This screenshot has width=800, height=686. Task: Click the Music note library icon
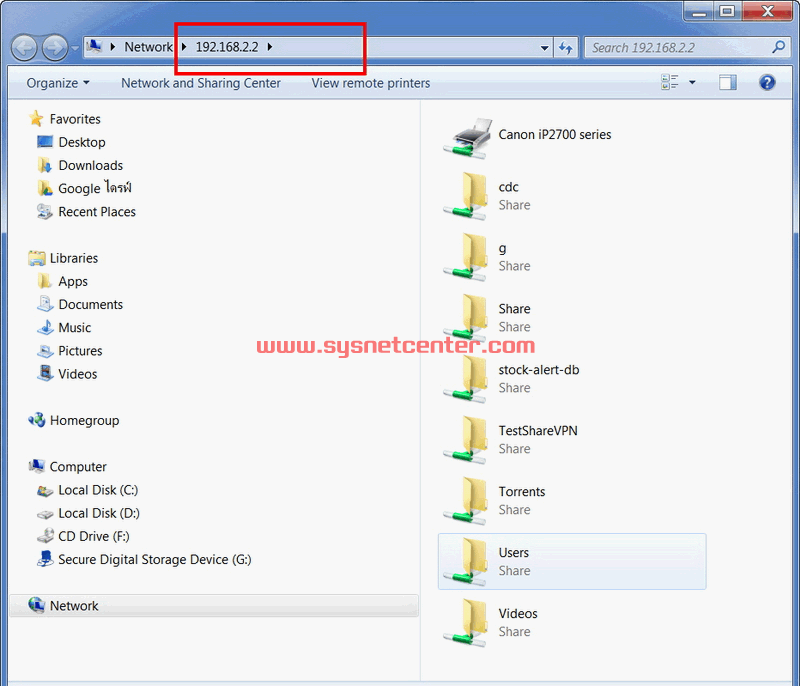(45, 327)
